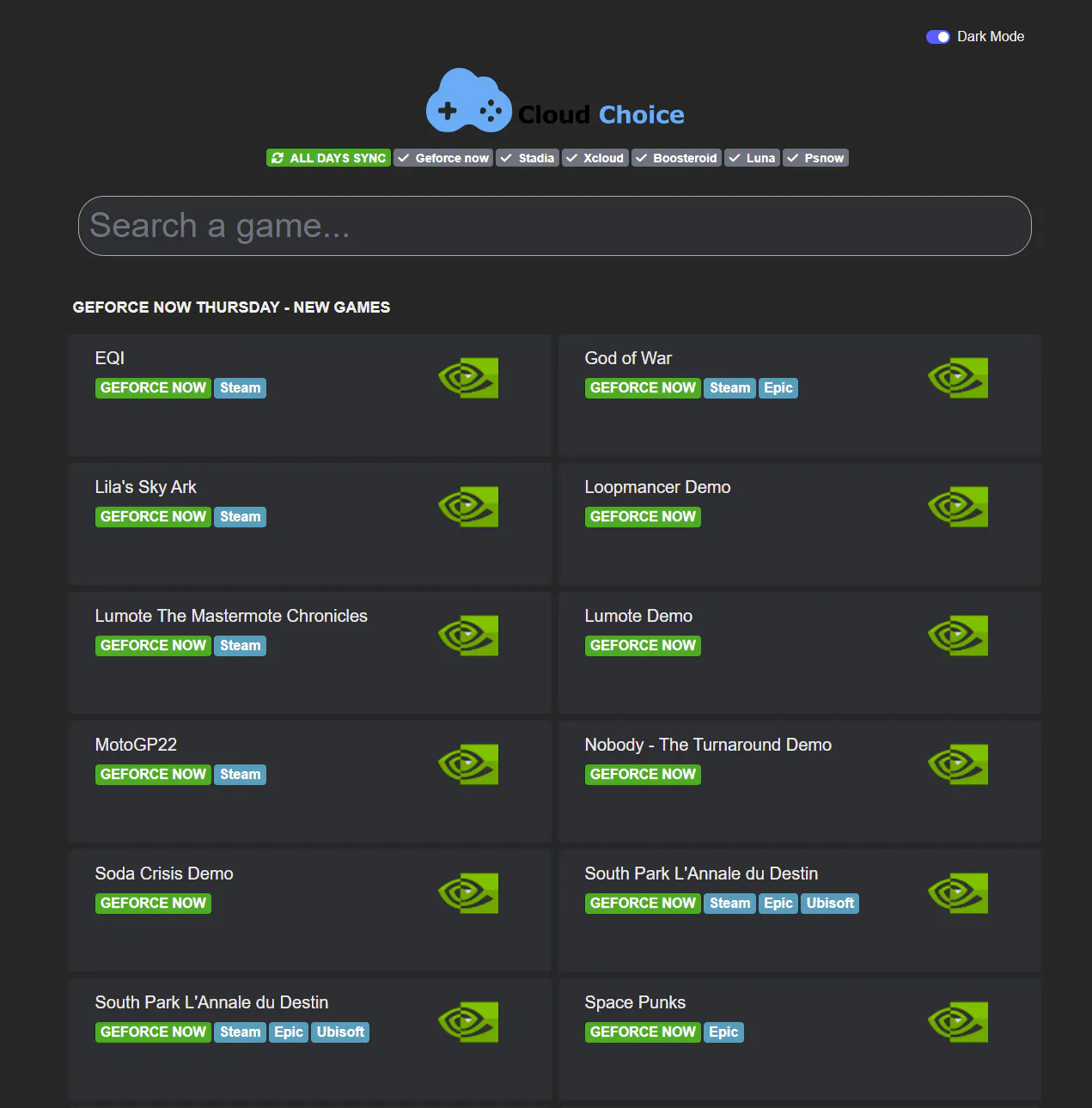Click NVIDIA logo on Lumote Demo card
Screen dimensions: 1092x1108
coord(958,636)
